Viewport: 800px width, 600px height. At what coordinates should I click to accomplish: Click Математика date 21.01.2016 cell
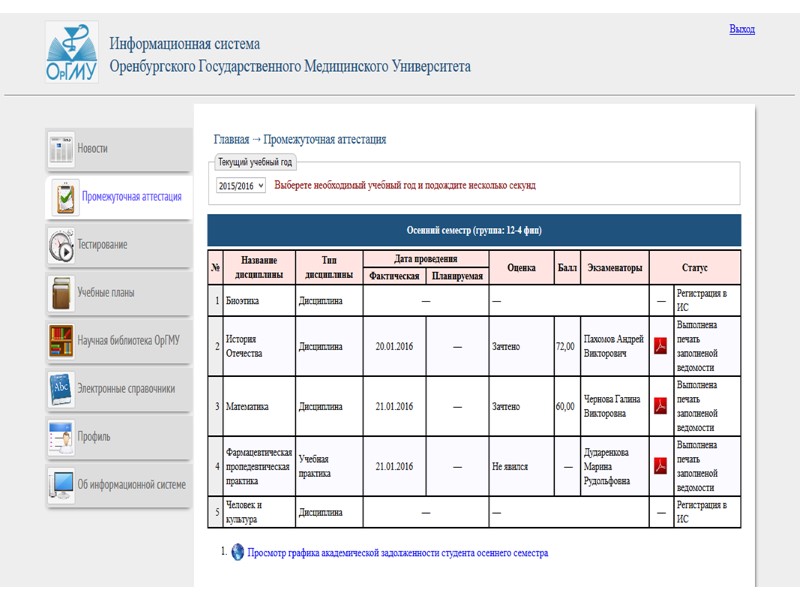pyautogui.click(x=394, y=406)
